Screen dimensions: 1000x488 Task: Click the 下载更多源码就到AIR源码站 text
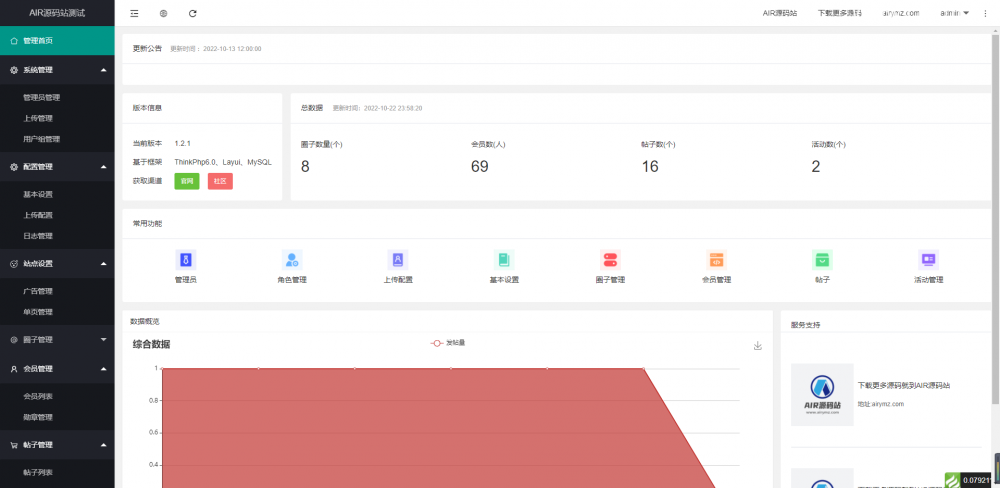click(904, 386)
